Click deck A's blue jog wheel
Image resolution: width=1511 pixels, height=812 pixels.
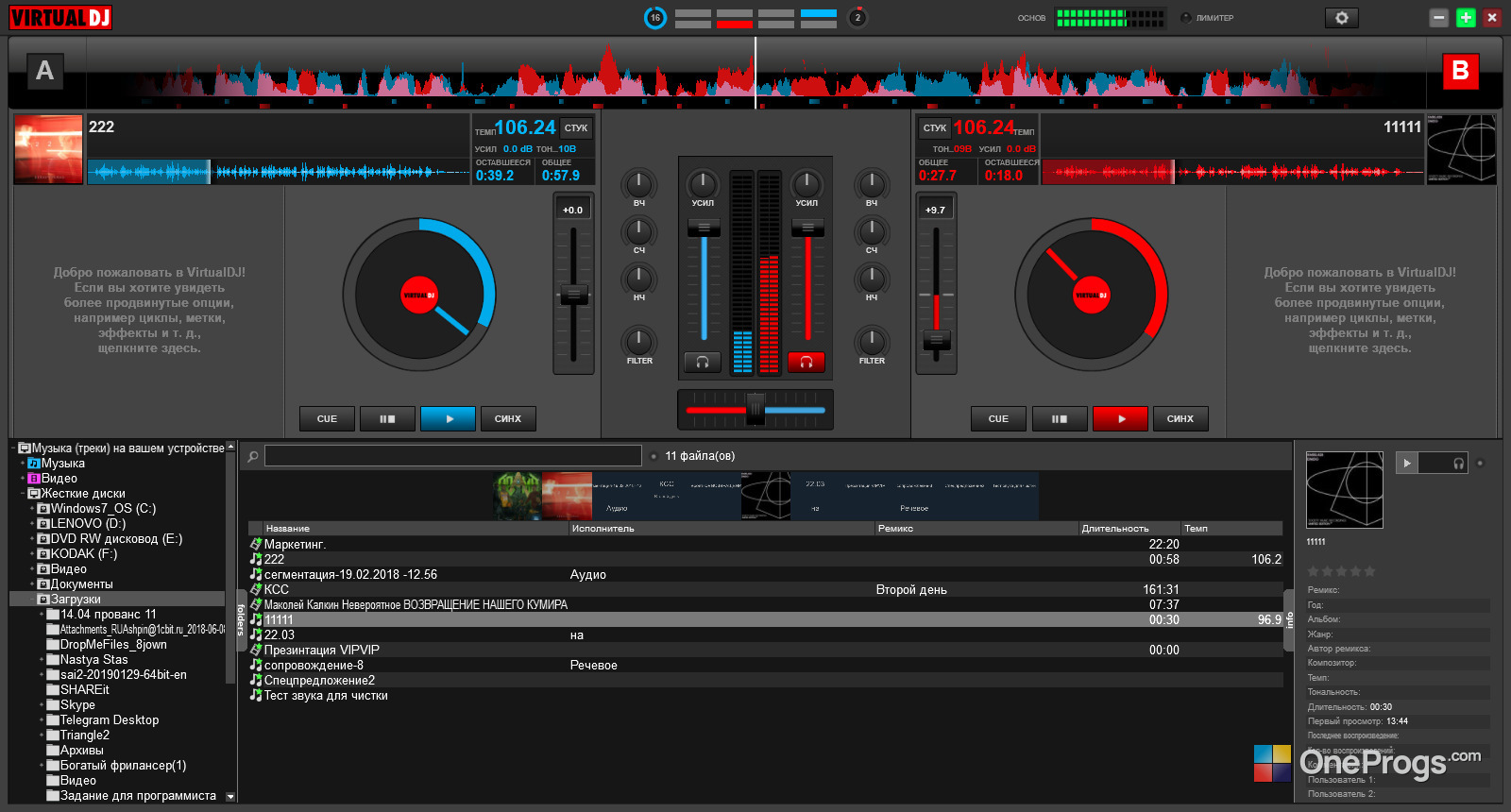[x=419, y=295]
